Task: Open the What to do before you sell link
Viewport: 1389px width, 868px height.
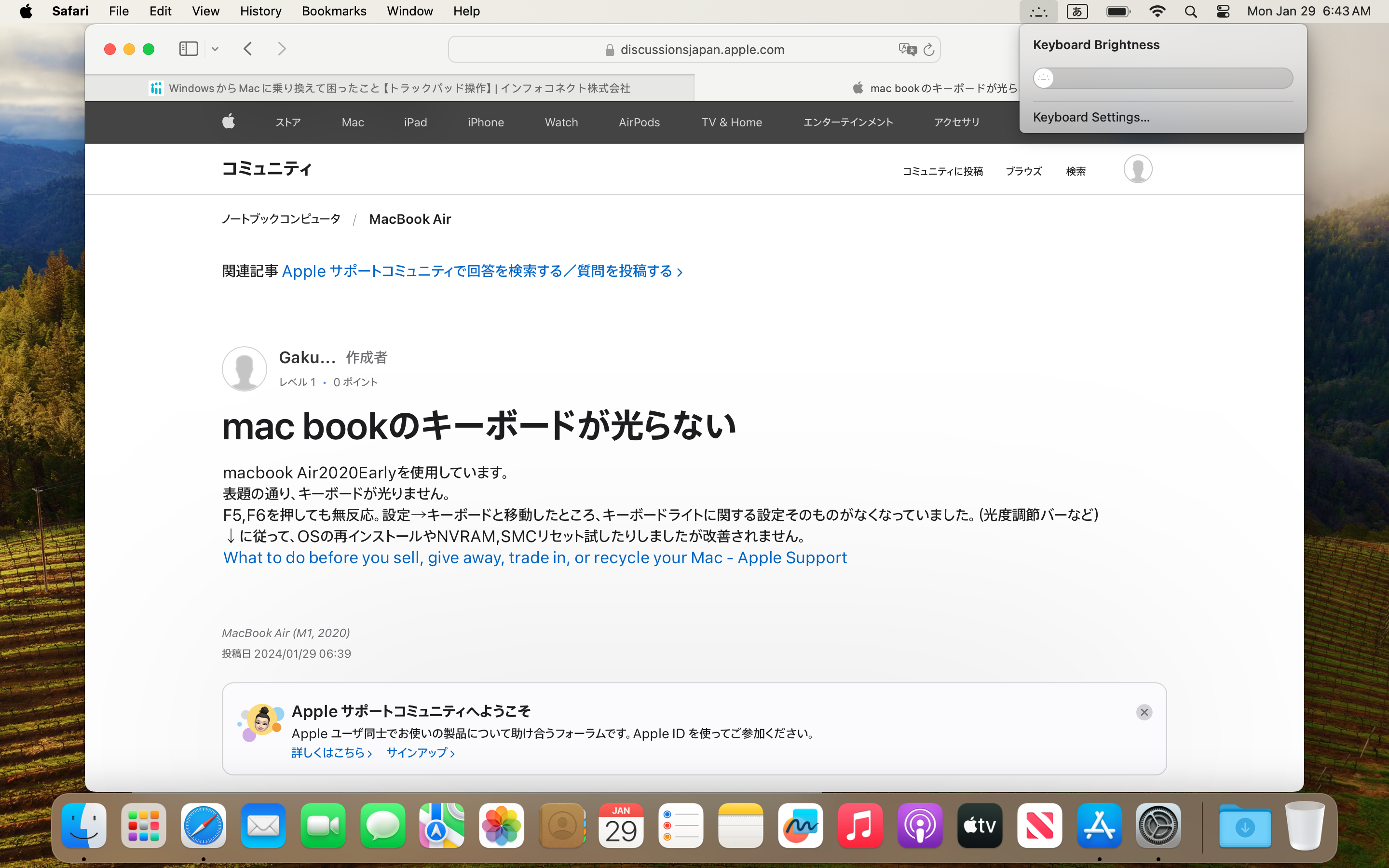Action: click(534, 557)
